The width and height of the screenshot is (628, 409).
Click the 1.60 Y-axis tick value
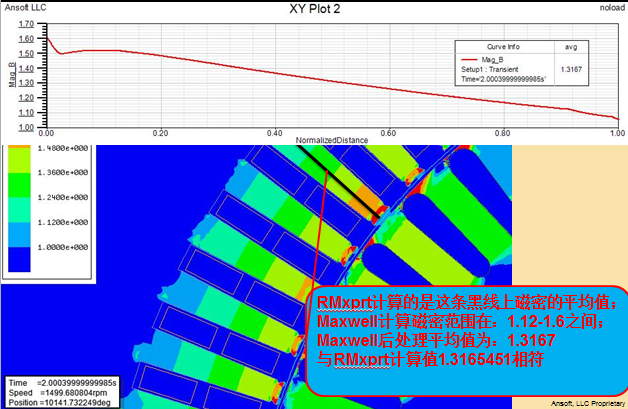pos(26,39)
